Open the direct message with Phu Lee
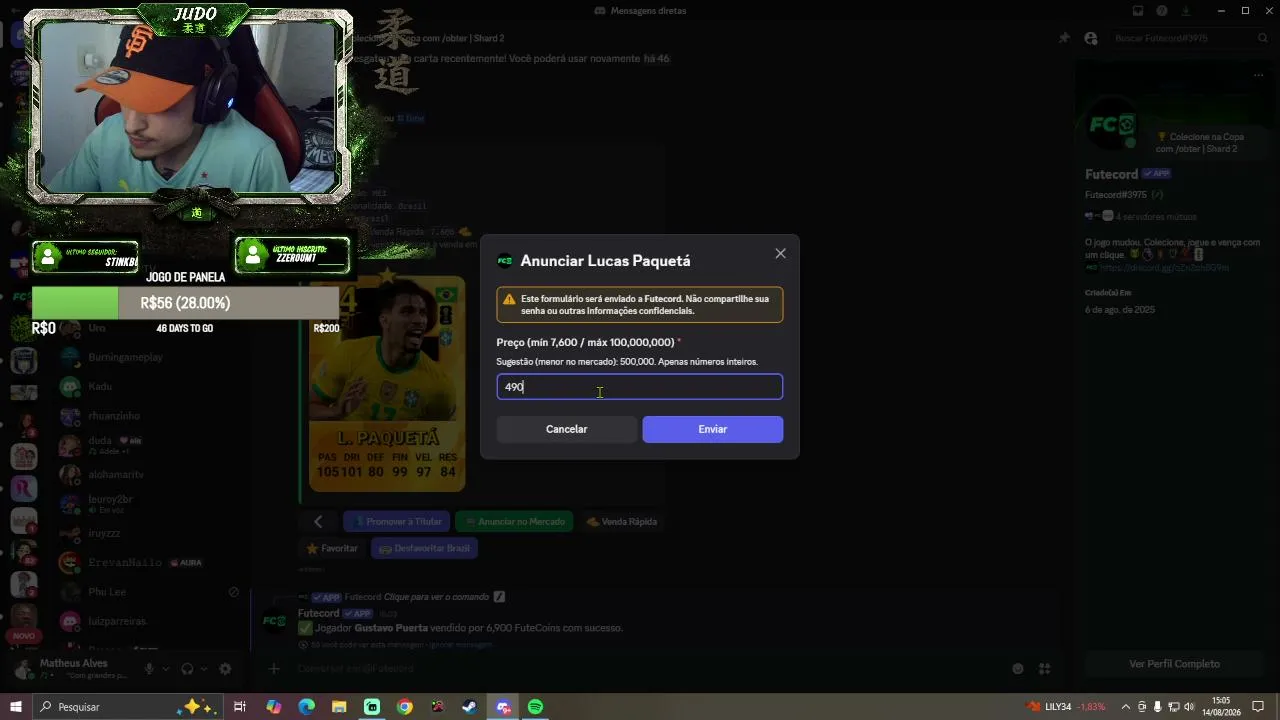 150,592
